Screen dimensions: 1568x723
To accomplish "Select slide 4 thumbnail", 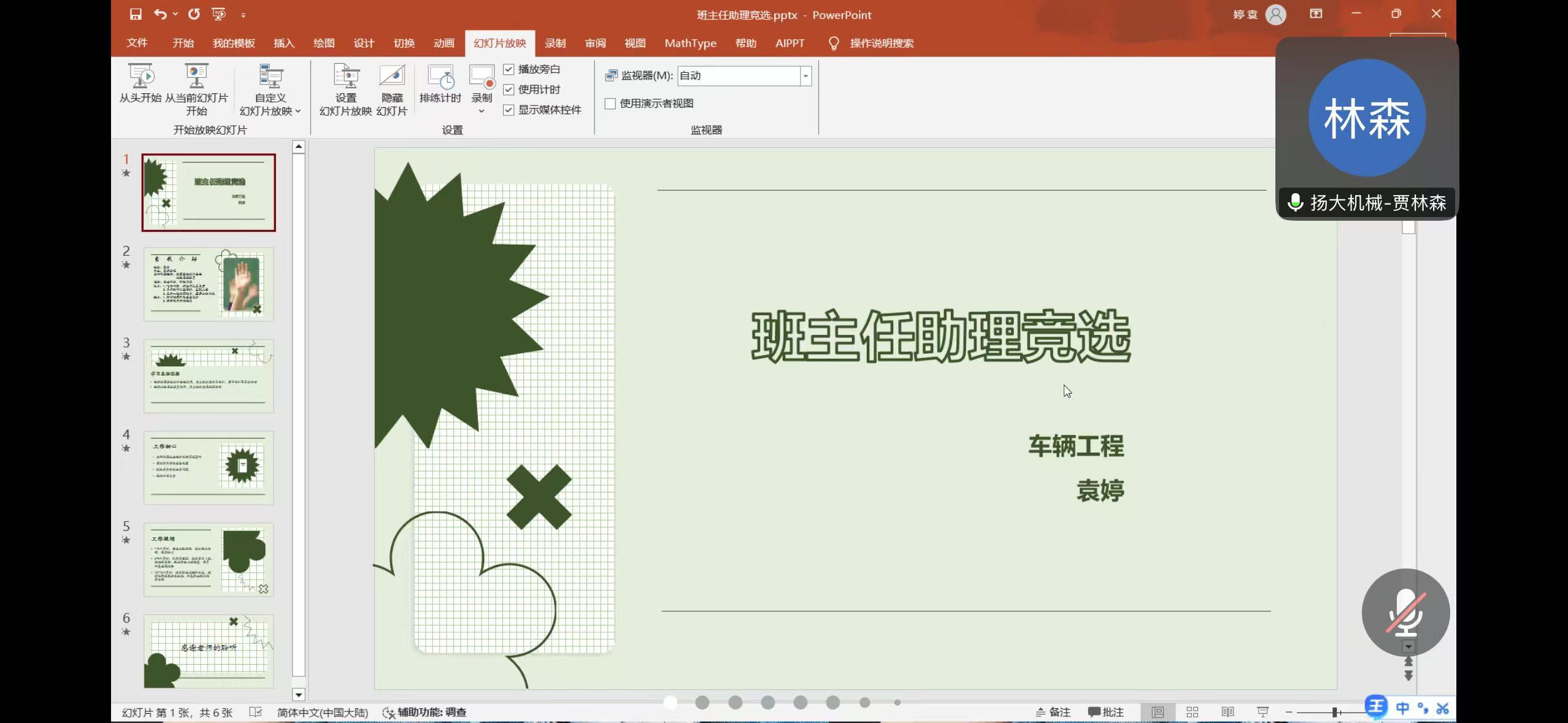I will pos(209,468).
